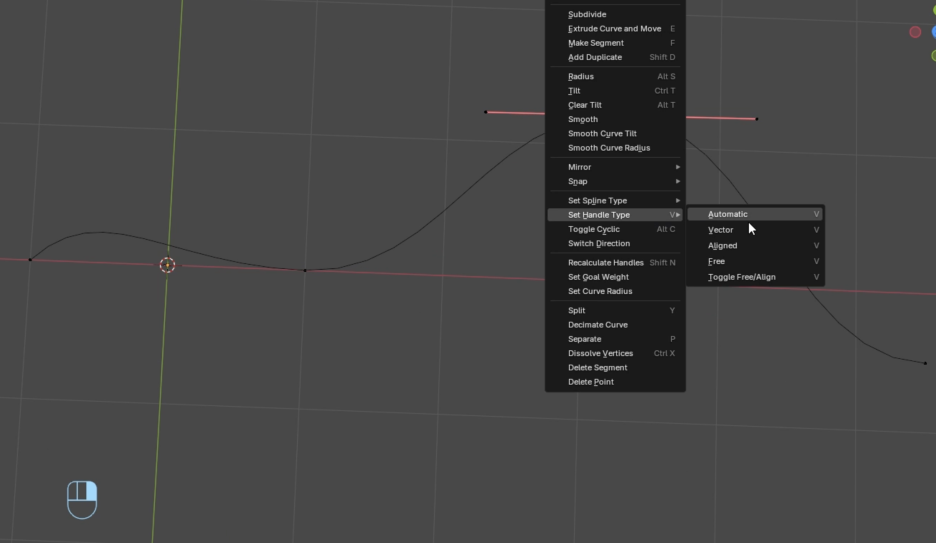The image size is (936, 543).
Task: Click Dissolve Vertices entry
Action: coord(615,353)
